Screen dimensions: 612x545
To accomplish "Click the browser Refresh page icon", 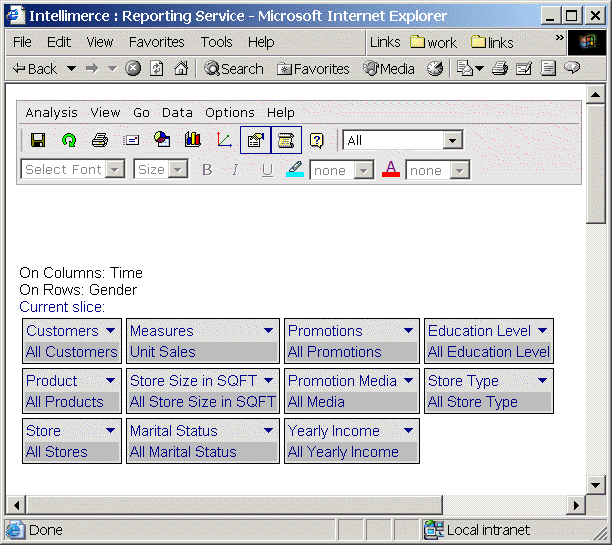I will [157, 69].
